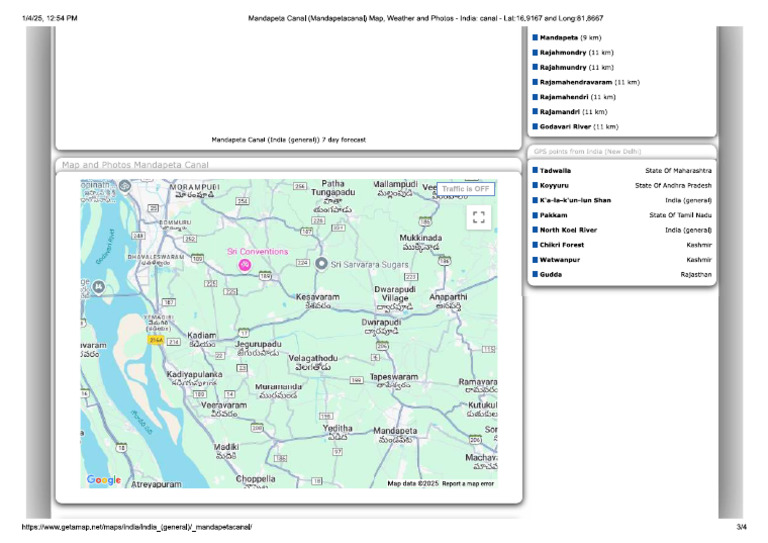Click the Report a map error link
Image resolution: width=768 pixels, height=543 pixels.
click(x=468, y=483)
